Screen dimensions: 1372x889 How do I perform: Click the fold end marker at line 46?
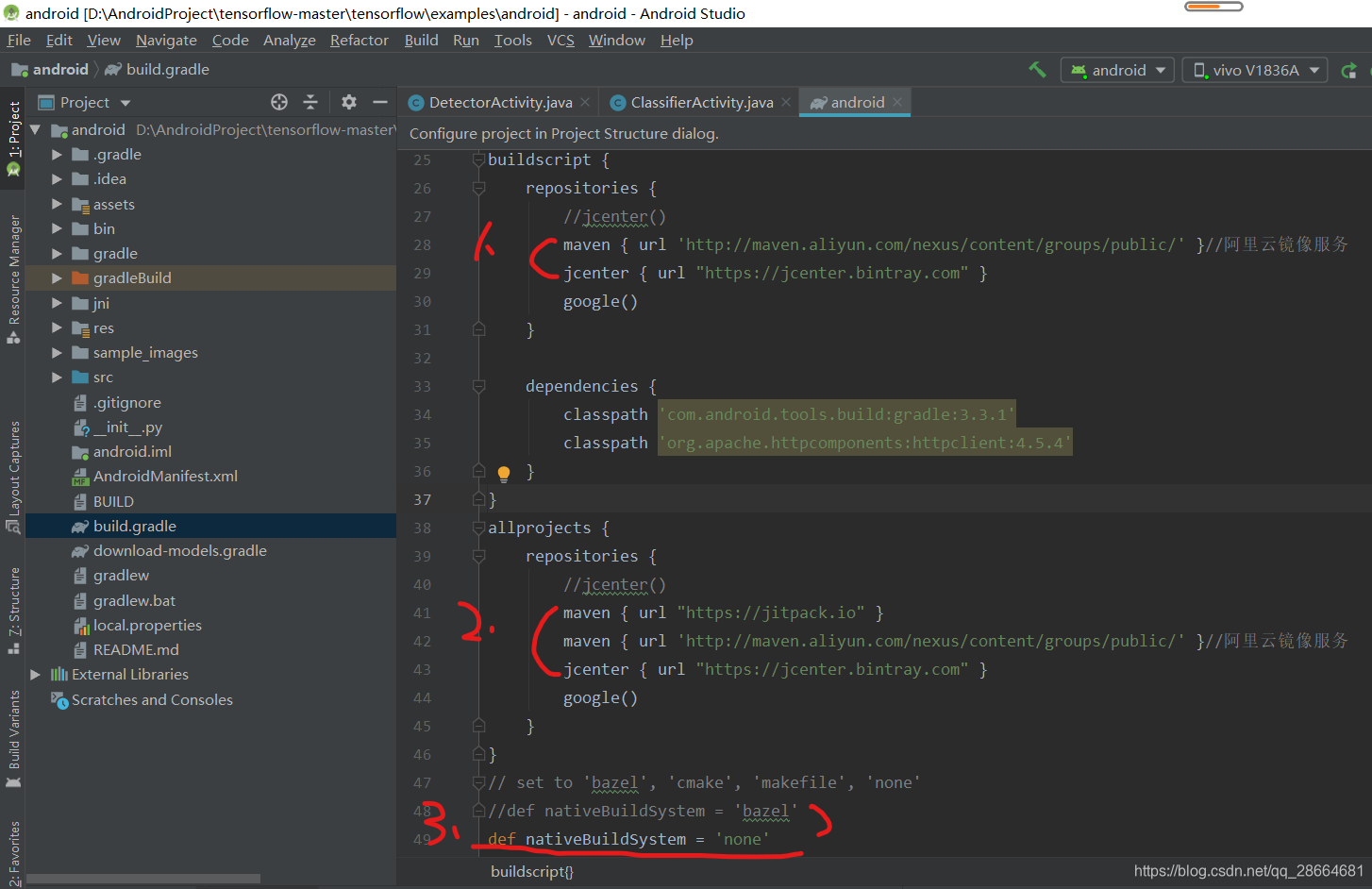click(x=478, y=754)
